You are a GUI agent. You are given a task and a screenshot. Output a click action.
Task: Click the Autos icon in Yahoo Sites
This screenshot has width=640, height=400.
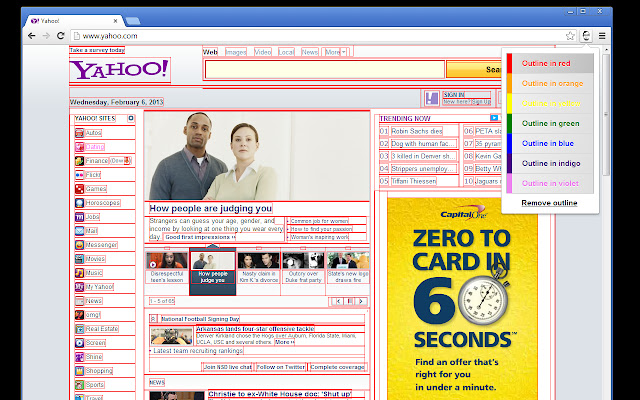[79, 133]
